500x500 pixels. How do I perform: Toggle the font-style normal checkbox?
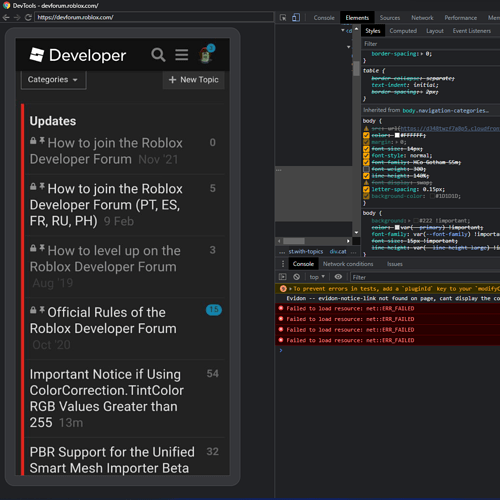click(366, 155)
